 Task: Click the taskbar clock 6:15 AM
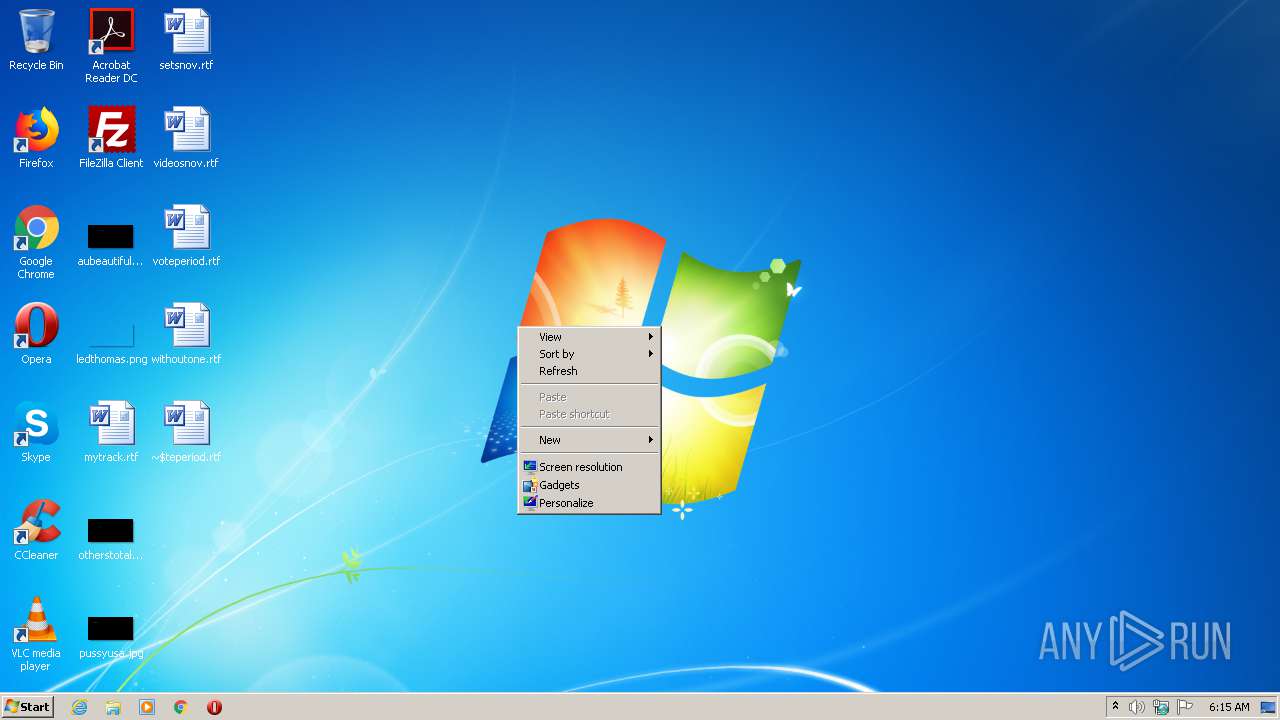(1229, 707)
